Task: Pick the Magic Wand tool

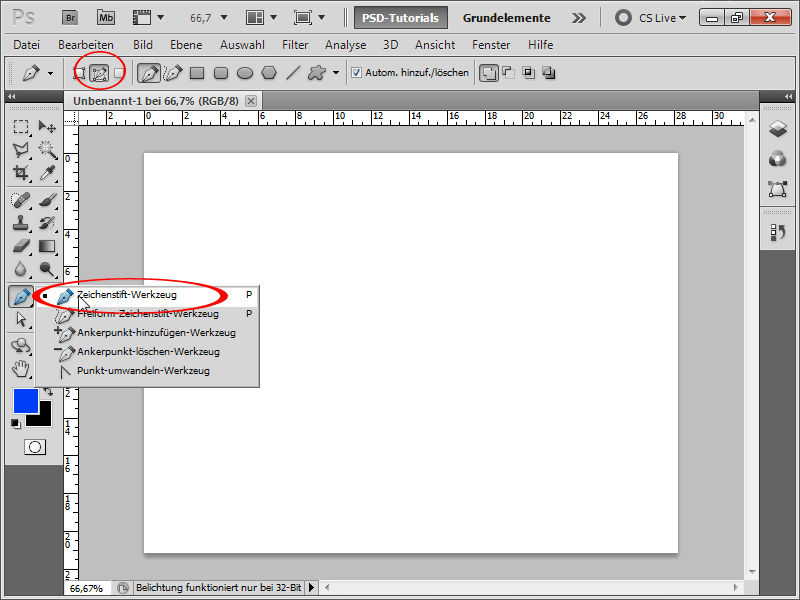Action: pyautogui.click(x=47, y=149)
